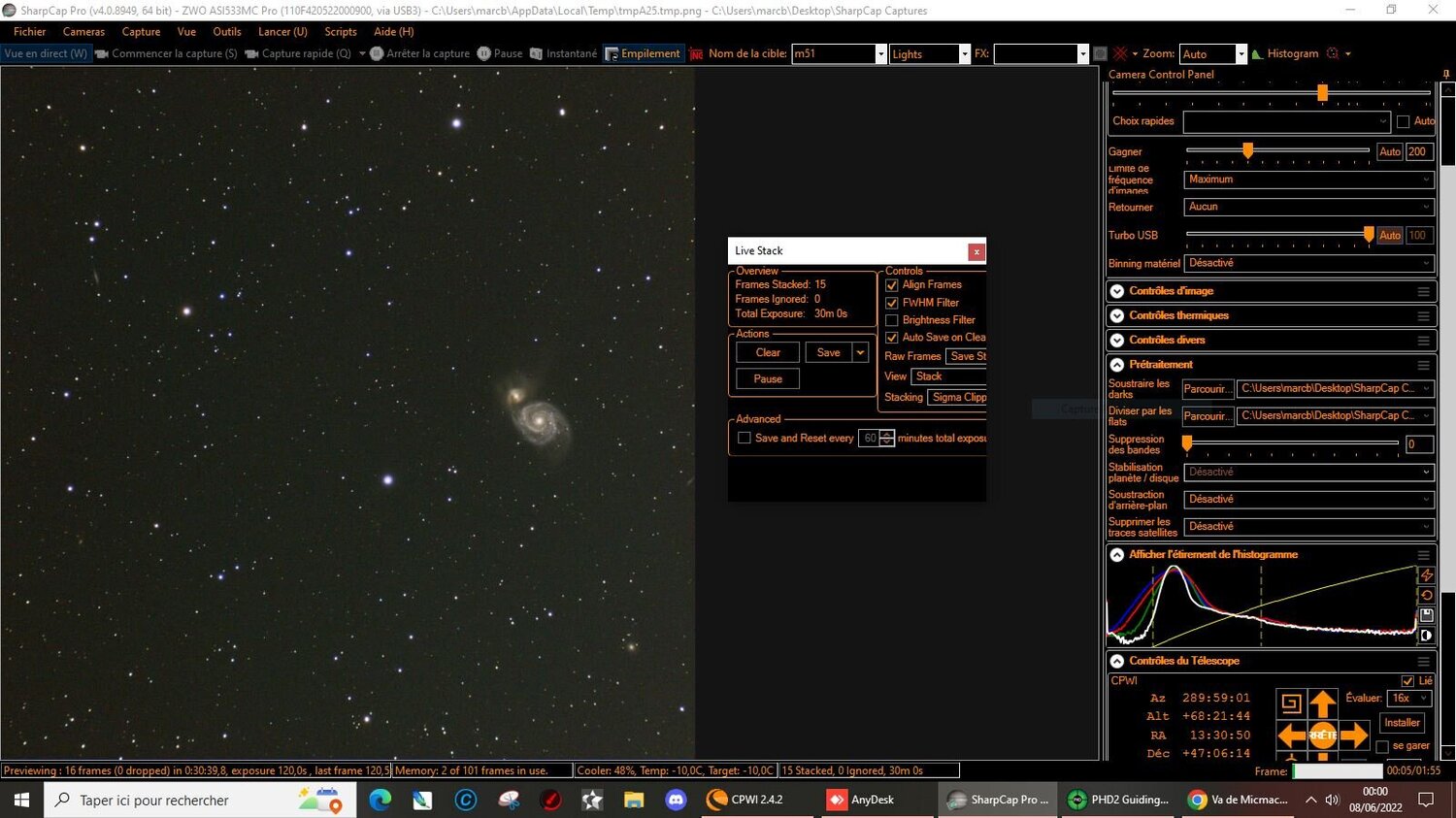The width and height of the screenshot is (1456, 818).
Task: Show the Histogram tool
Action: 1285,53
